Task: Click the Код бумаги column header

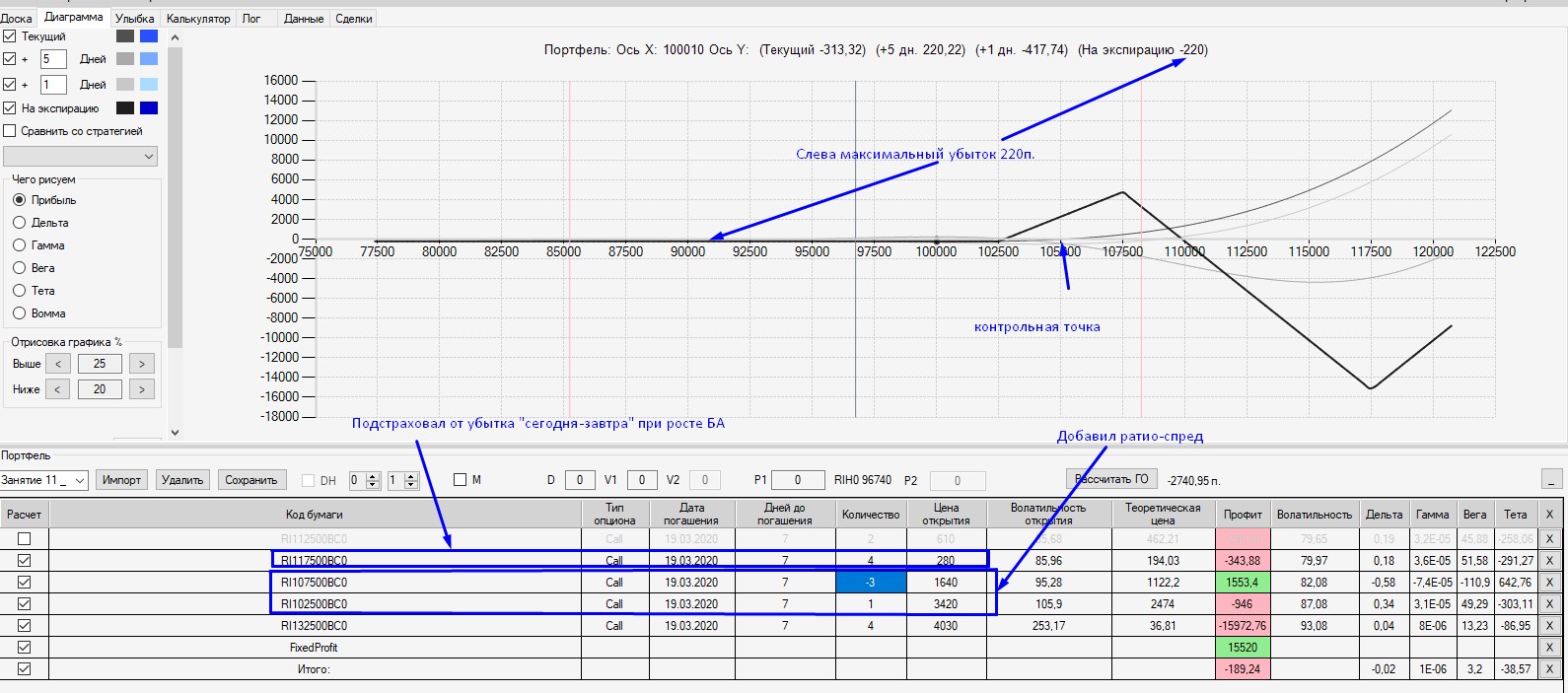Action: tap(315, 515)
